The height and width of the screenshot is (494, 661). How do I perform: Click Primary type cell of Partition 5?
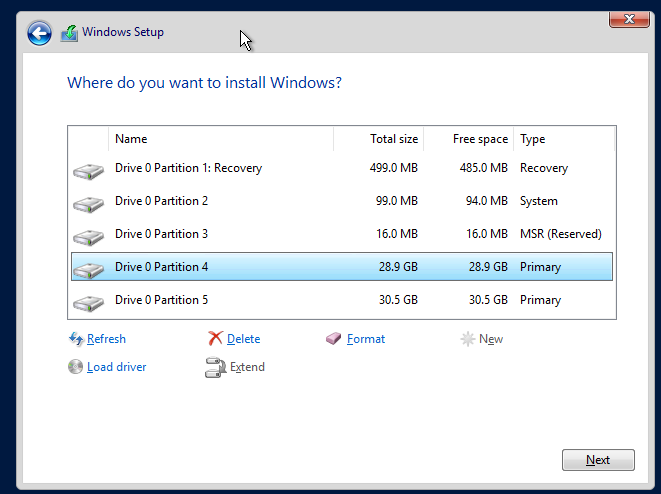[540, 299]
